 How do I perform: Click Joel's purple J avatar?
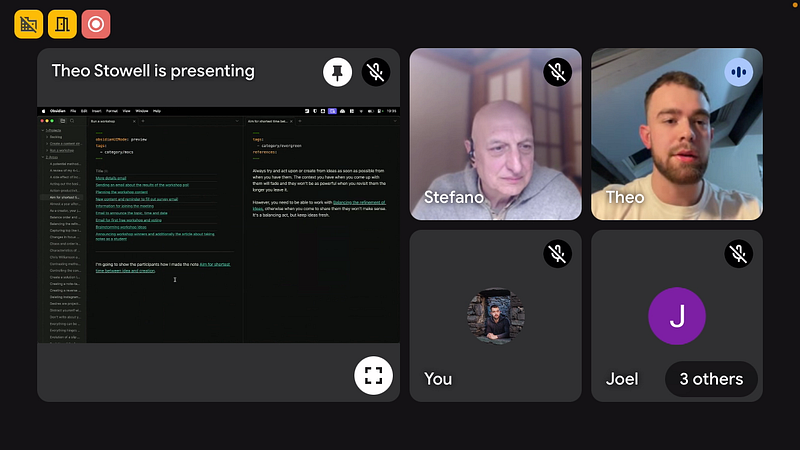pos(677,316)
